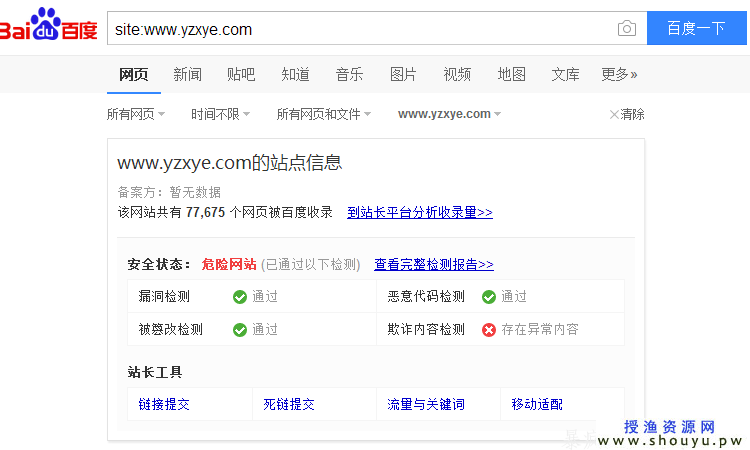Screen dimensions: 750x450
Task: Click the Baidu logo
Action: [48, 24]
